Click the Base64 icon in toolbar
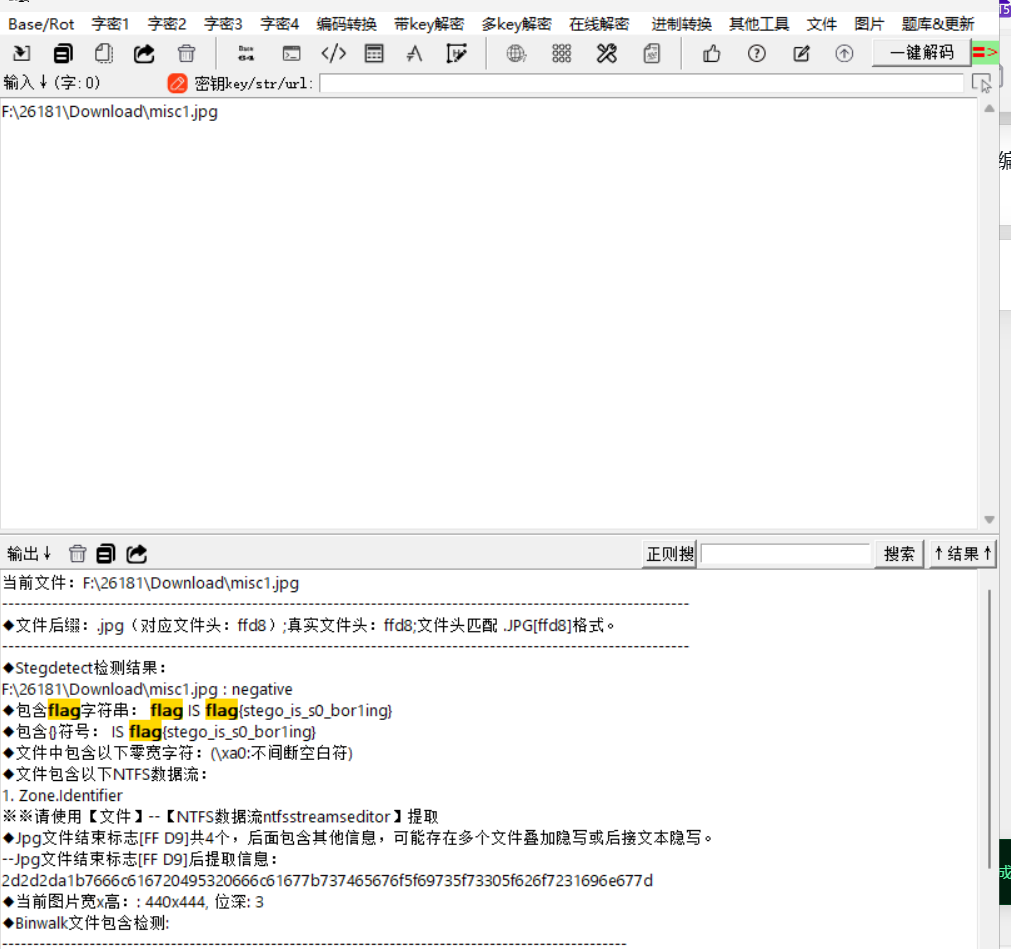This screenshot has width=1011, height=949. point(245,54)
